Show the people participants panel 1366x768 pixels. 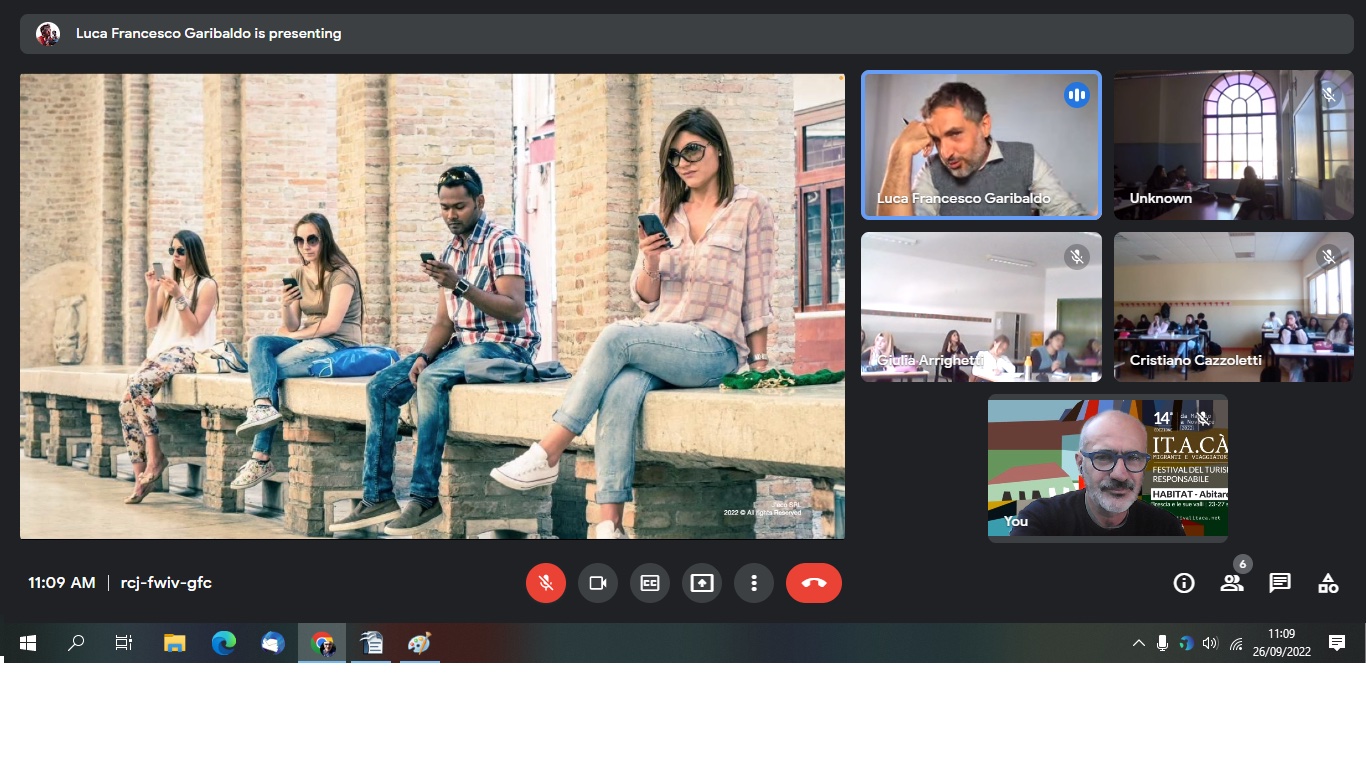(1232, 583)
